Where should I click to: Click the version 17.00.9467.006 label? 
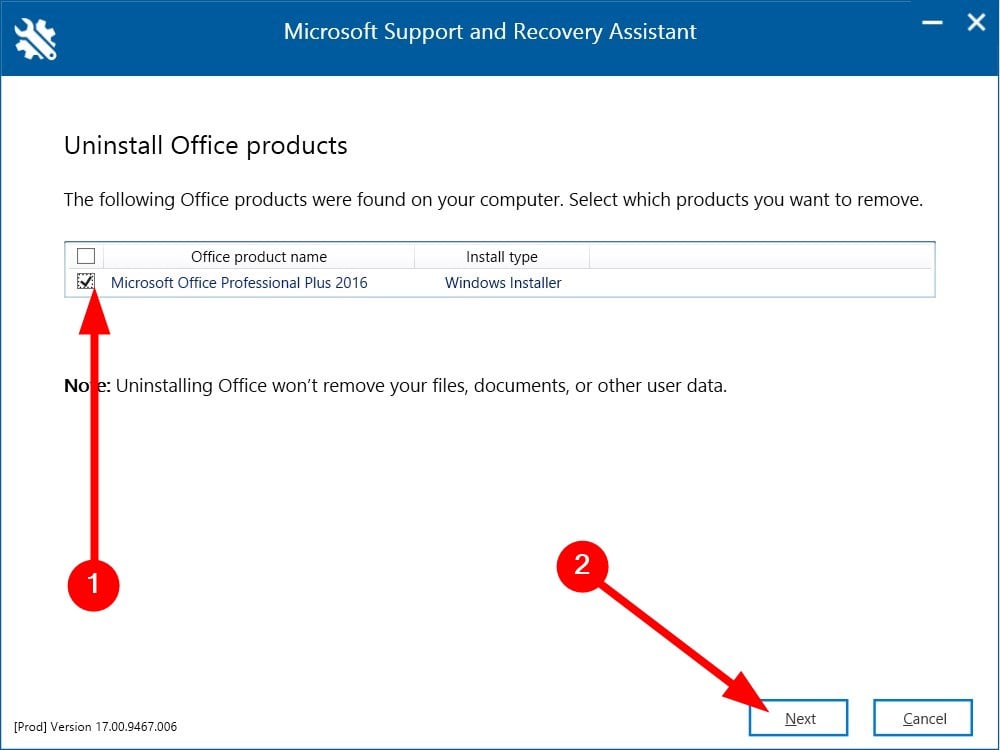click(96, 726)
